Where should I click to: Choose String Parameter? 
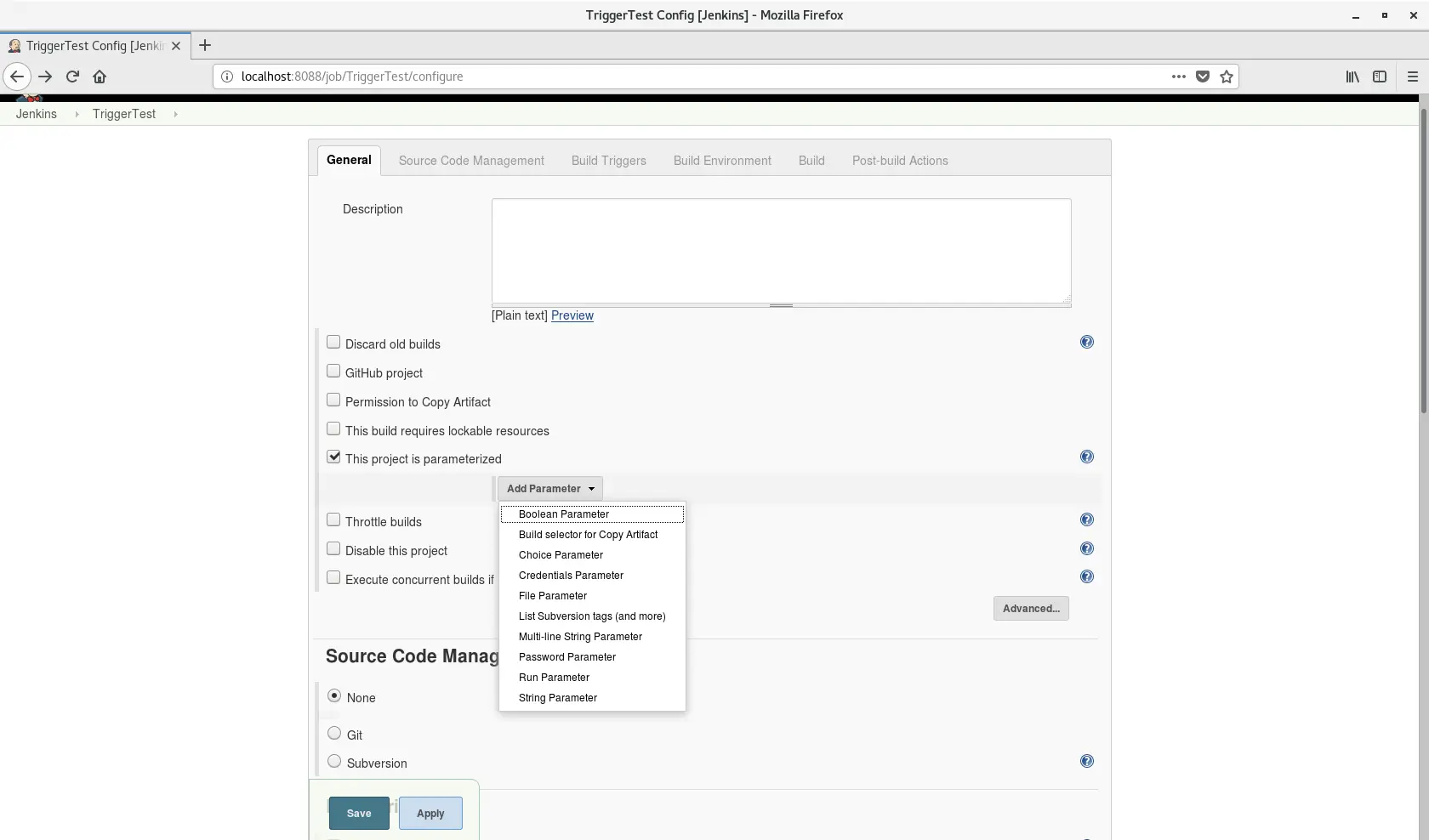coord(592,698)
